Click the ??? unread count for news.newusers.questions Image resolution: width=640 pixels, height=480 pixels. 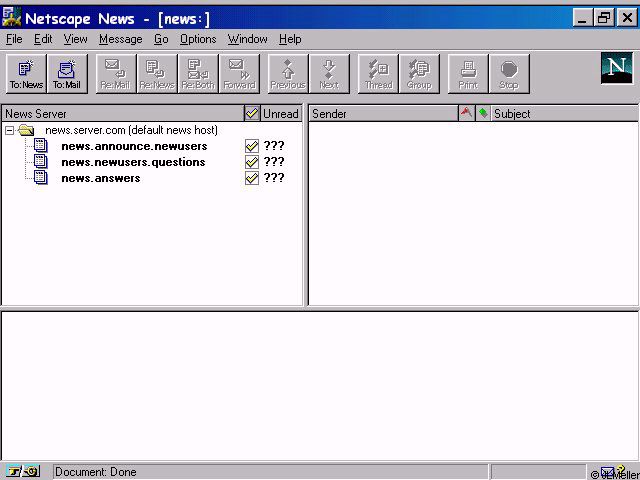point(273,162)
